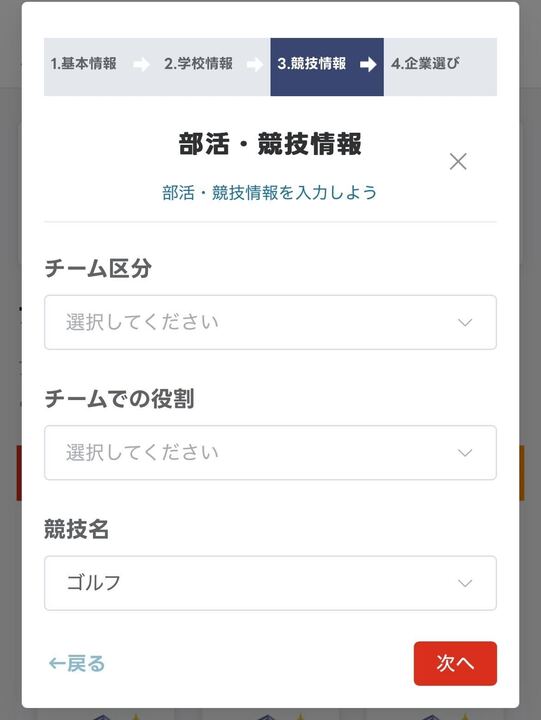
Task: Open the チームでの役割 選択してください dropdown
Action: point(270,453)
